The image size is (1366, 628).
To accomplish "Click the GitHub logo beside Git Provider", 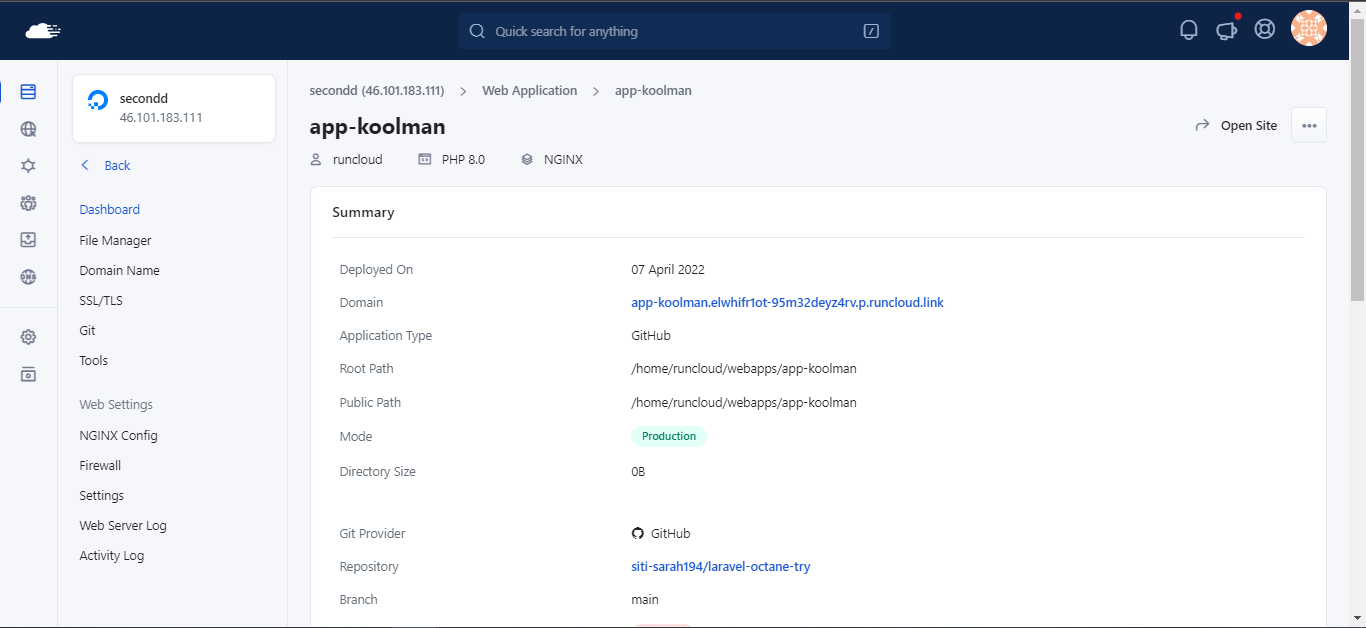I will [x=638, y=534].
